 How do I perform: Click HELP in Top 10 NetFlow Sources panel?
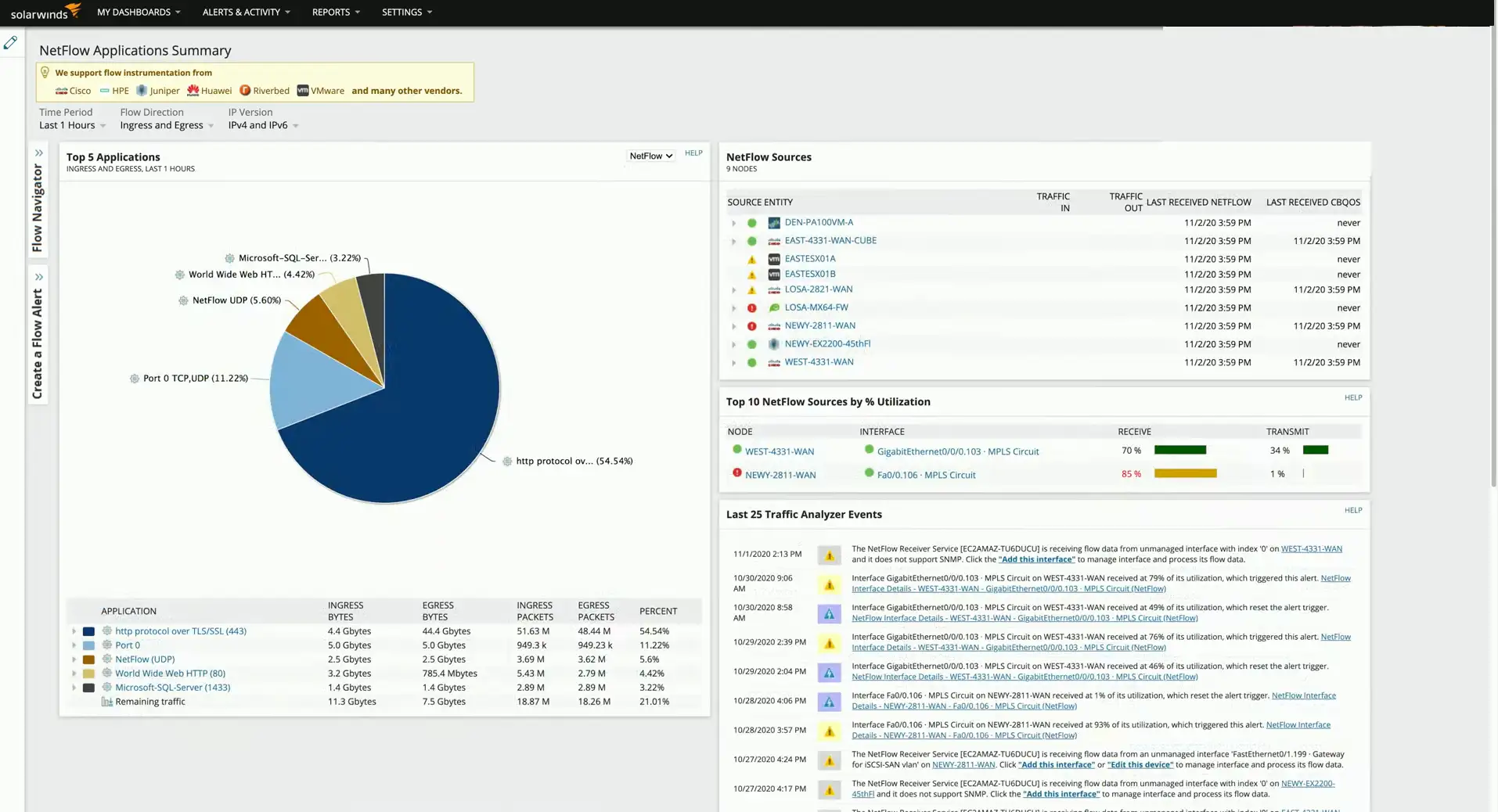(x=1352, y=397)
